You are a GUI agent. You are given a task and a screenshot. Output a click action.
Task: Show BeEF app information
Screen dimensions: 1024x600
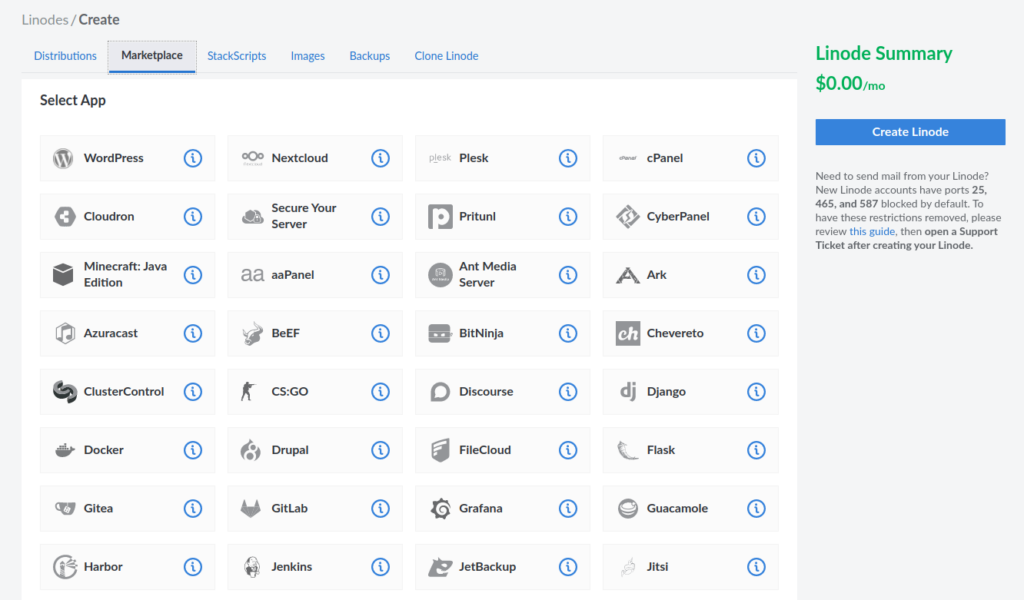[x=380, y=333]
